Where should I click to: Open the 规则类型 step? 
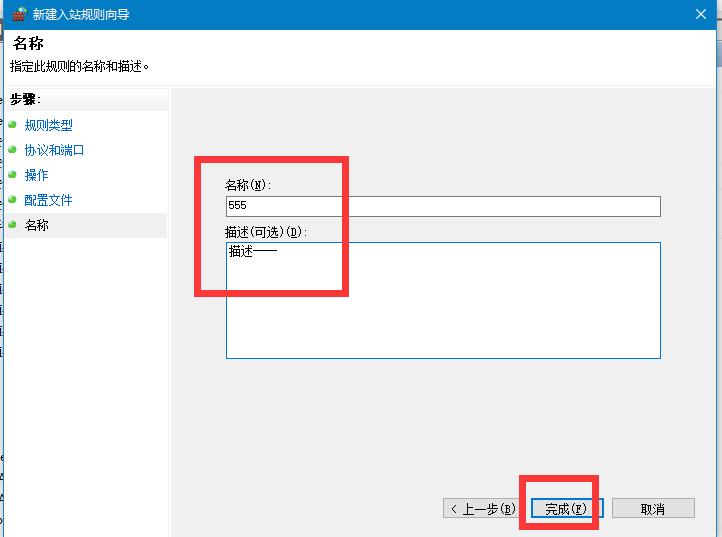point(48,125)
